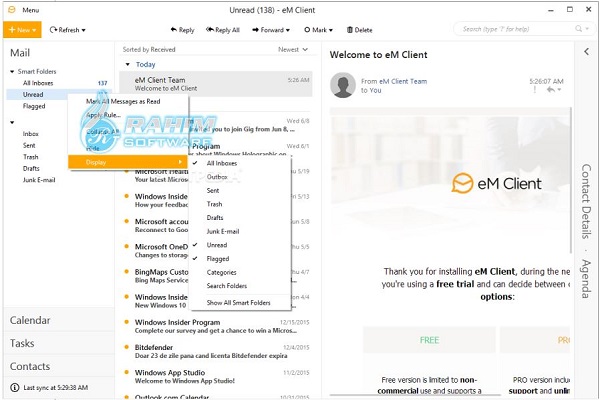Click the Reply toolbar button
600x400 pixels.
[183, 30]
